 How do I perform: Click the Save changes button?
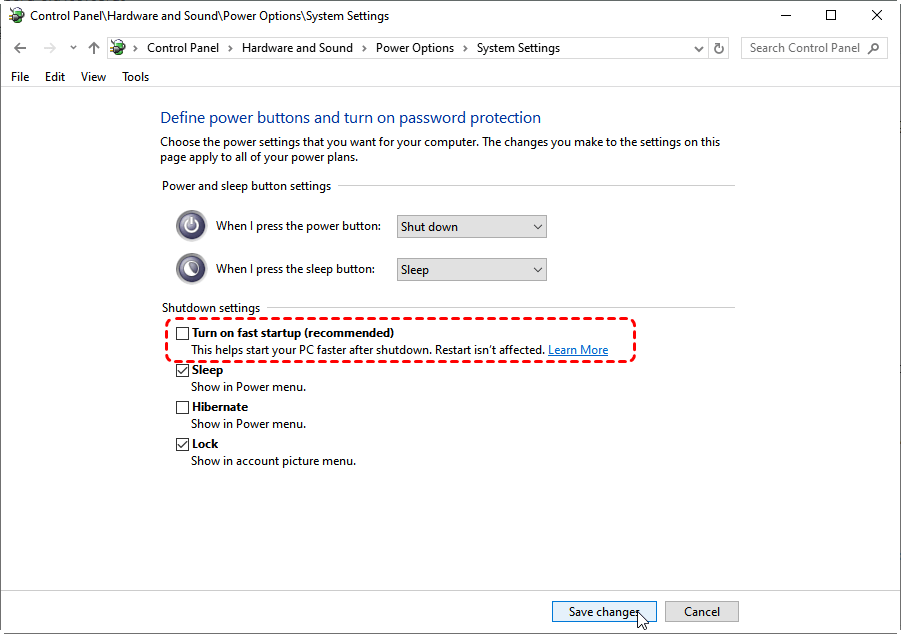pos(604,612)
